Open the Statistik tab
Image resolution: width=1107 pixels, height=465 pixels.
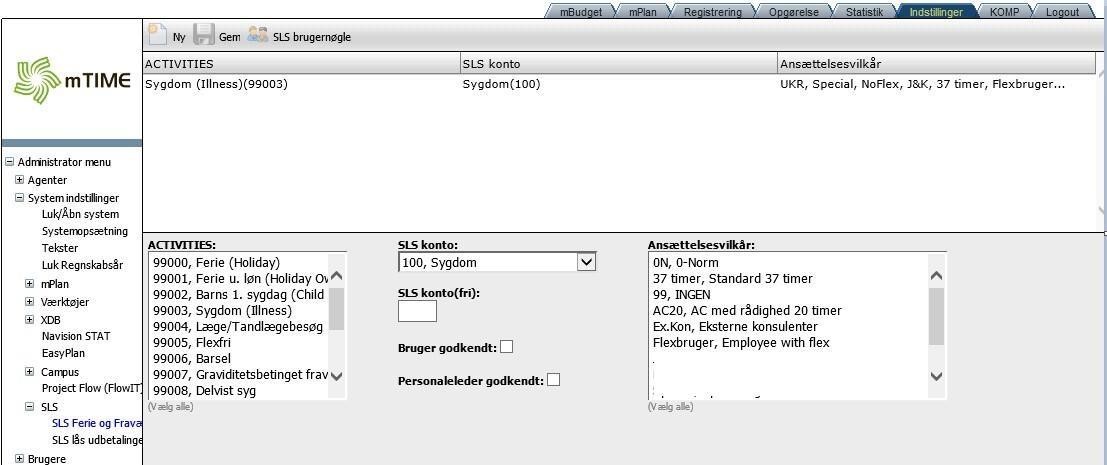click(864, 12)
